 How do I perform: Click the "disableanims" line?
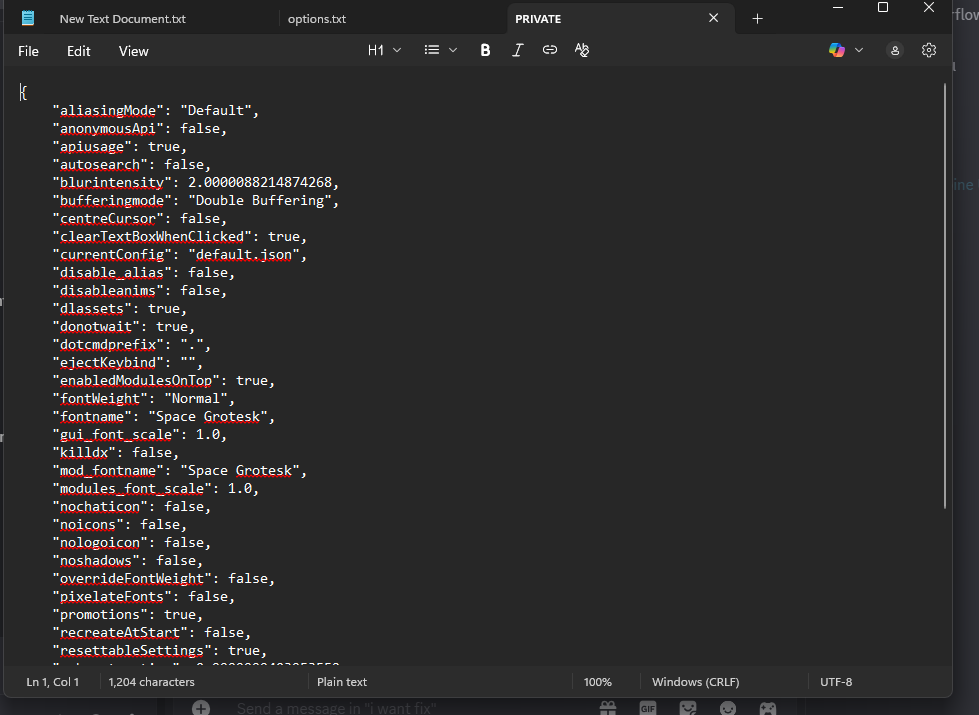140,291
